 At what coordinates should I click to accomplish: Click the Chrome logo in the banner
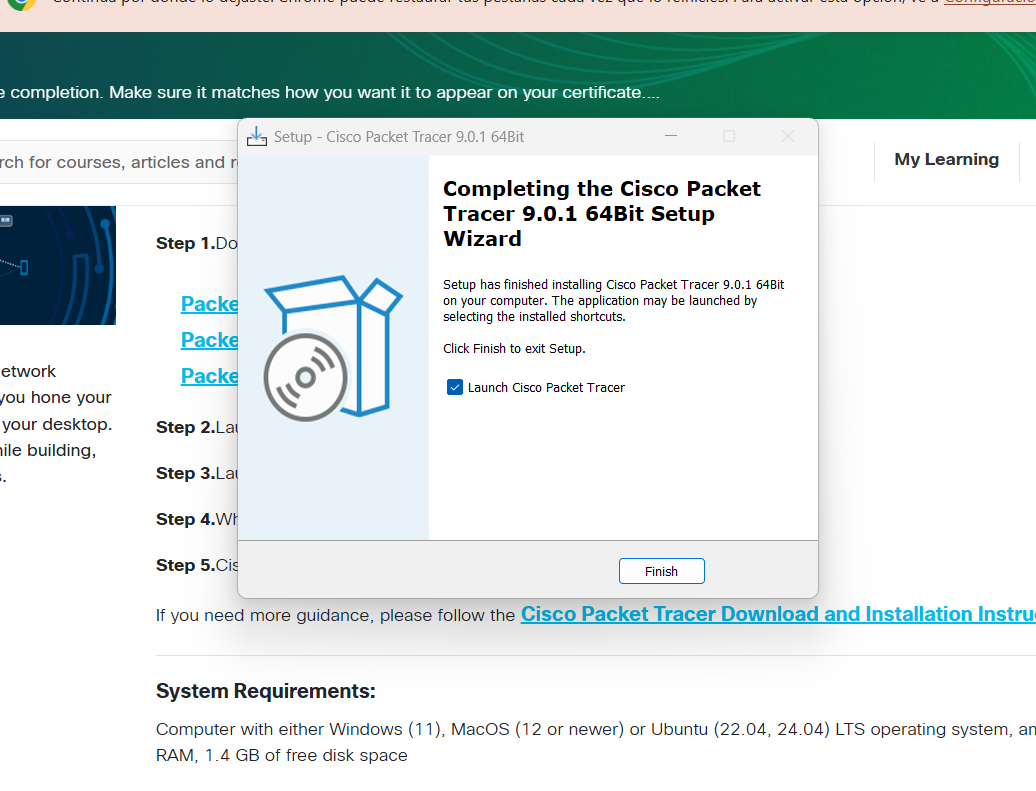pos(22,4)
